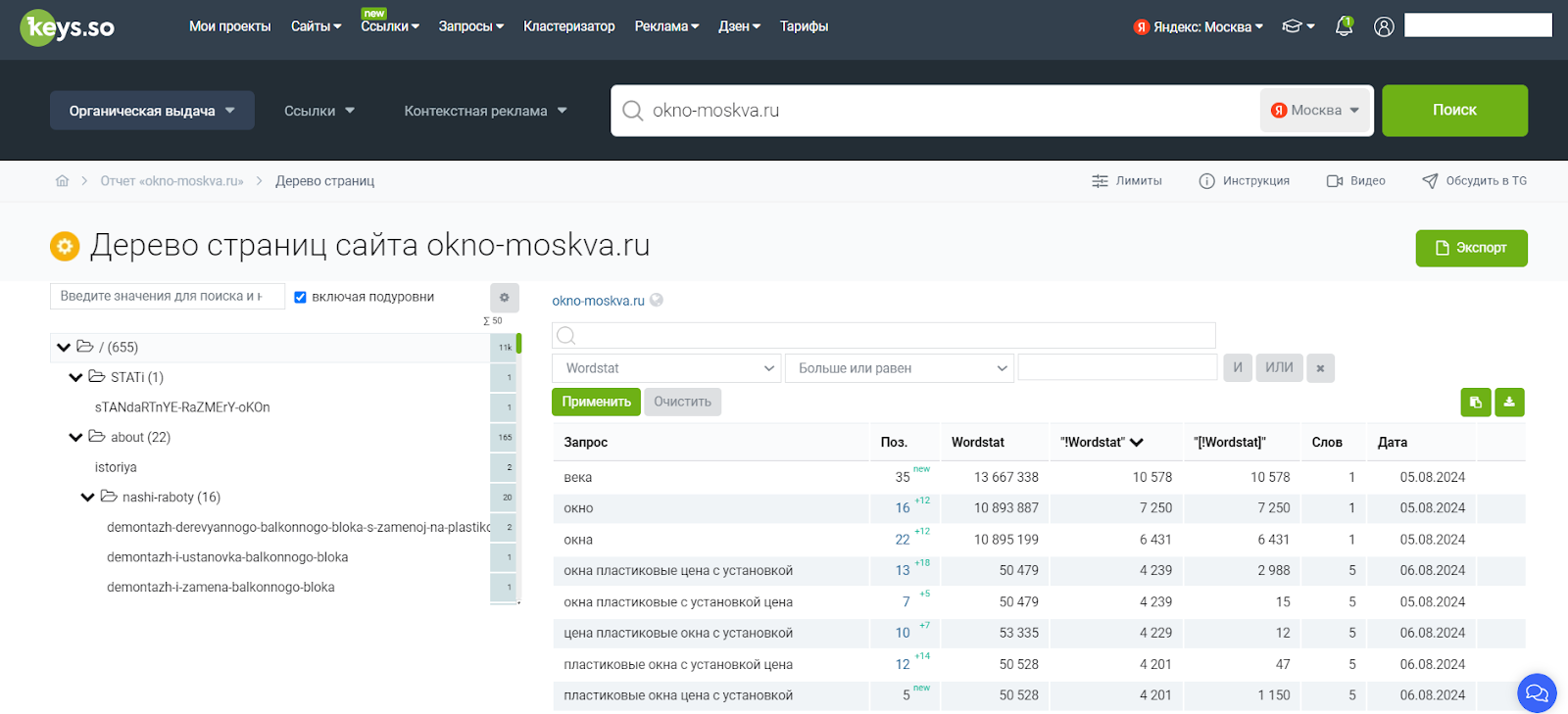Viewport: 1568px width, 714px height.
Task: Open the Запросы menu
Action: pos(470,26)
